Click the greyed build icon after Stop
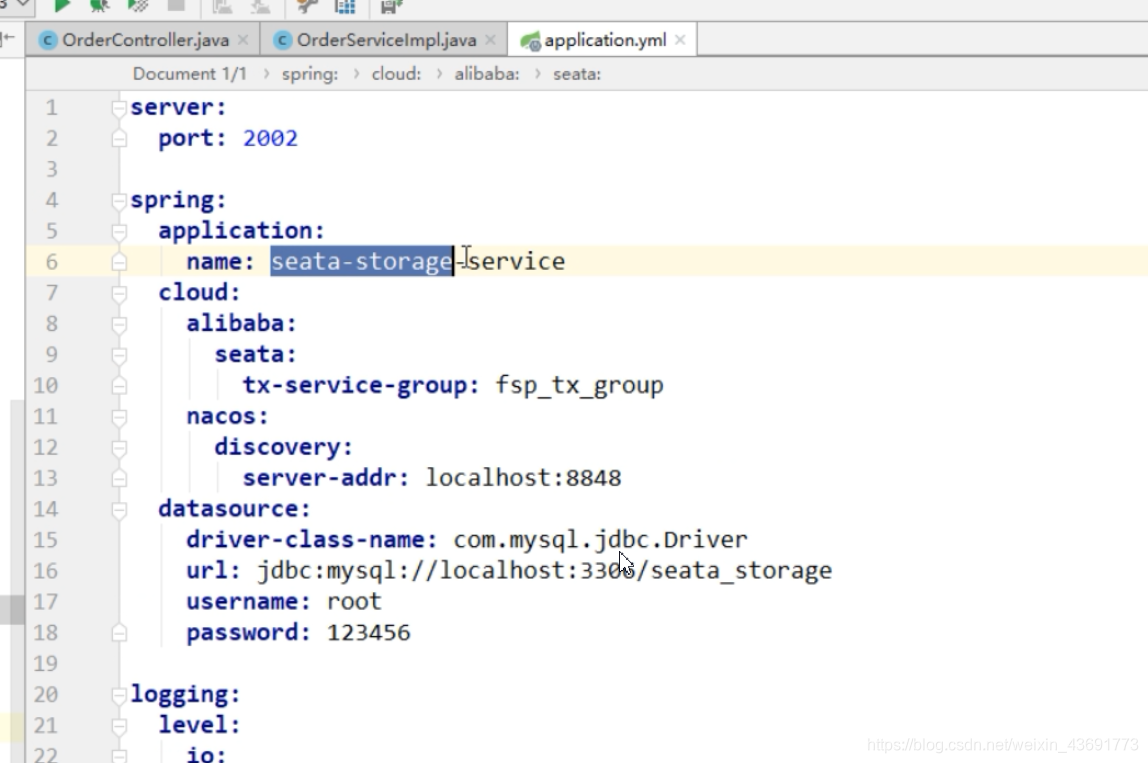The width and height of the screenshot is (1148, 763). click(223, 6)
